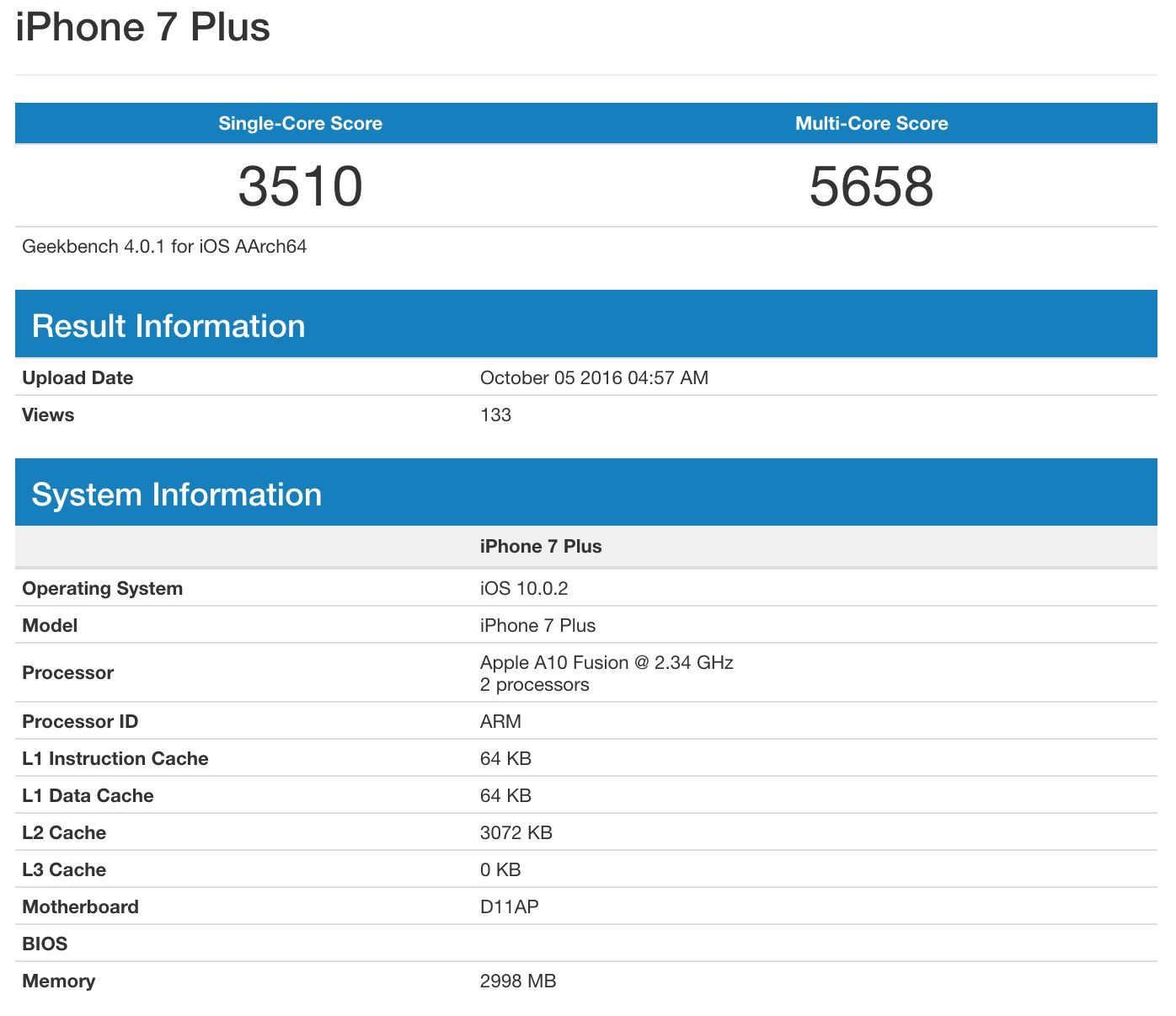Click the L1 Instruction Cache label
The width and height of the screenshot is (1176, 1016).
pos(115,758)
